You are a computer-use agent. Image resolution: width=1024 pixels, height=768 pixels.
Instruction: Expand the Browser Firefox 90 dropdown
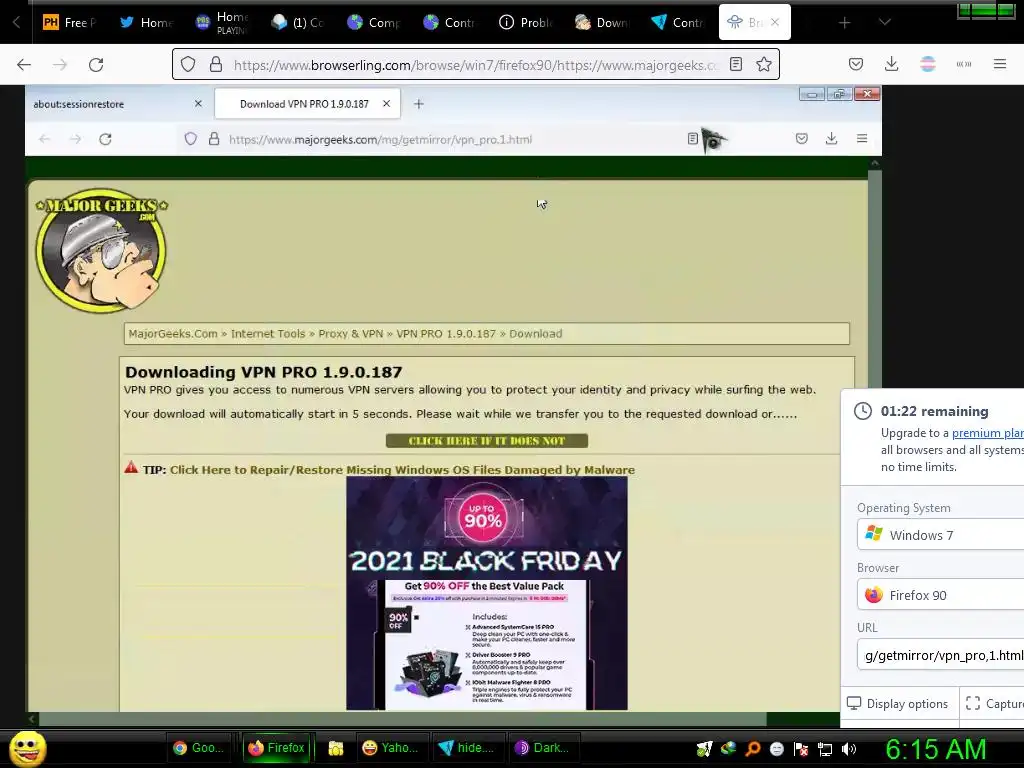pos(940,595)
